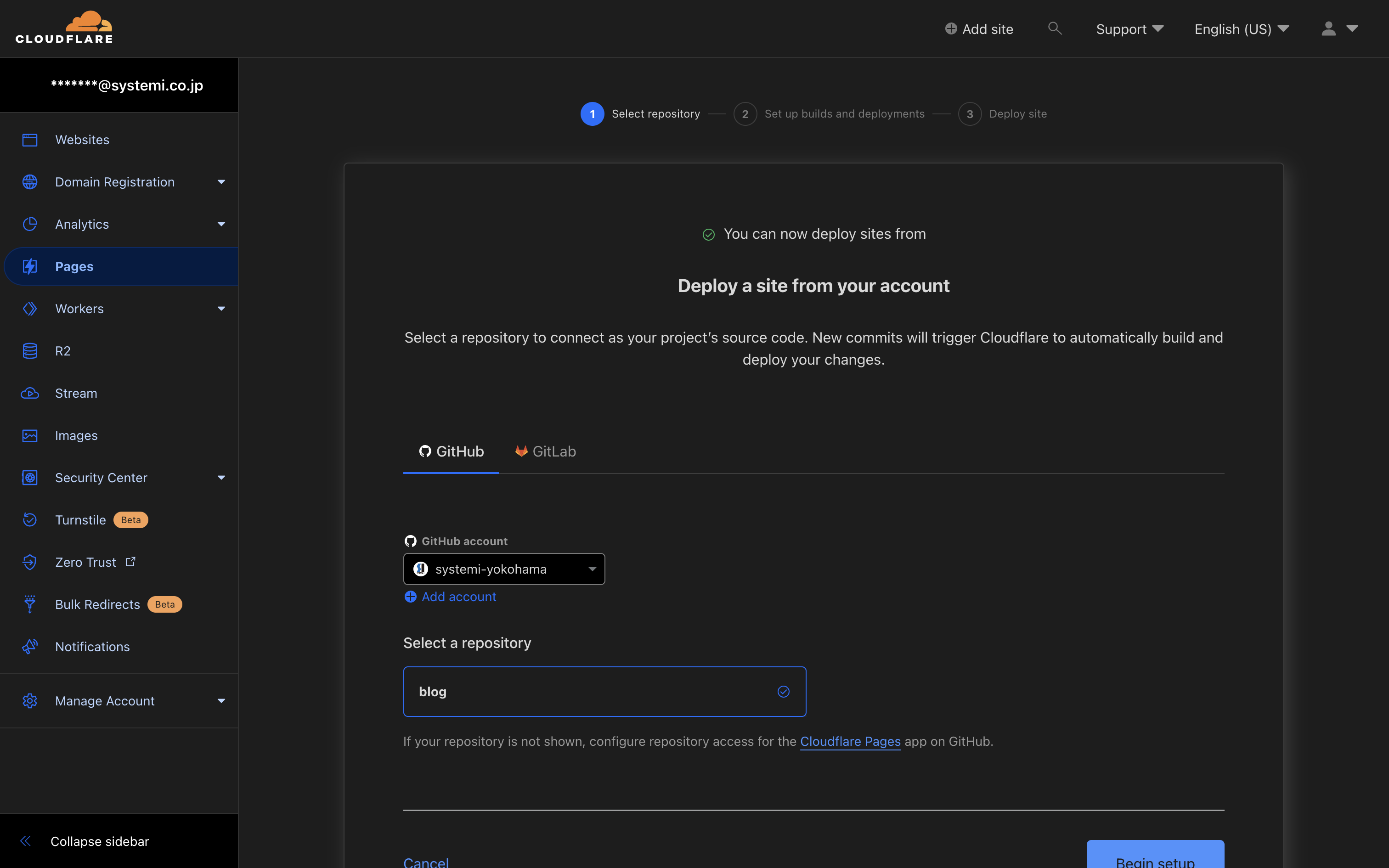This screenshot has height=868, width=1389.
Task: Select the blog repository row
Action: [604, 692]
